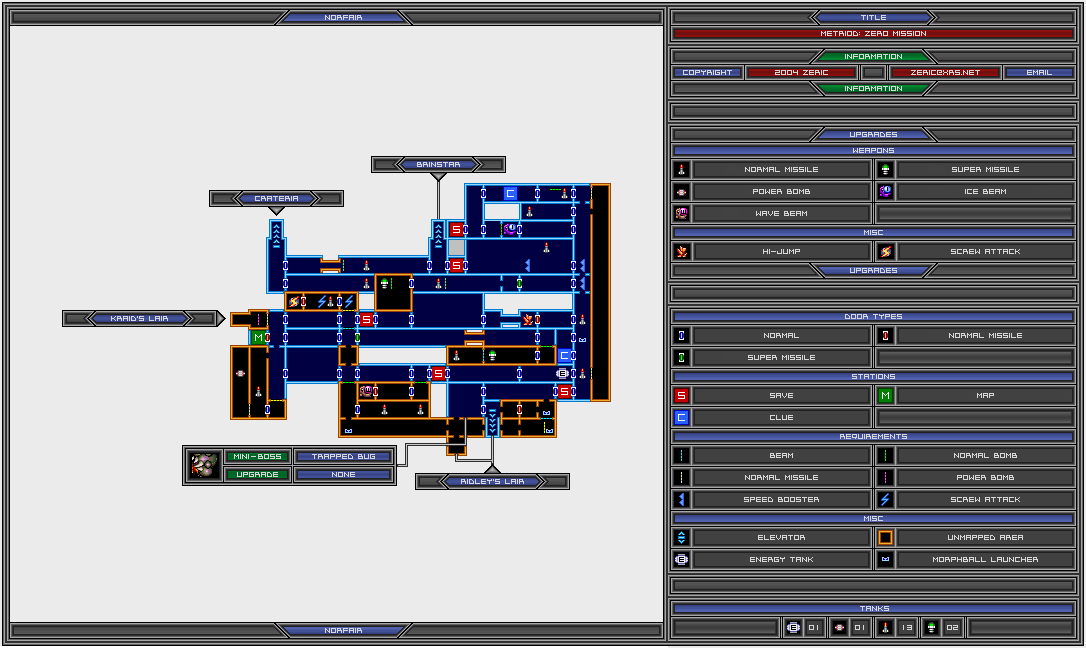Click the Hi-Jump icon in the Misc upgrades
The image size is (1086, 648).
681,252
